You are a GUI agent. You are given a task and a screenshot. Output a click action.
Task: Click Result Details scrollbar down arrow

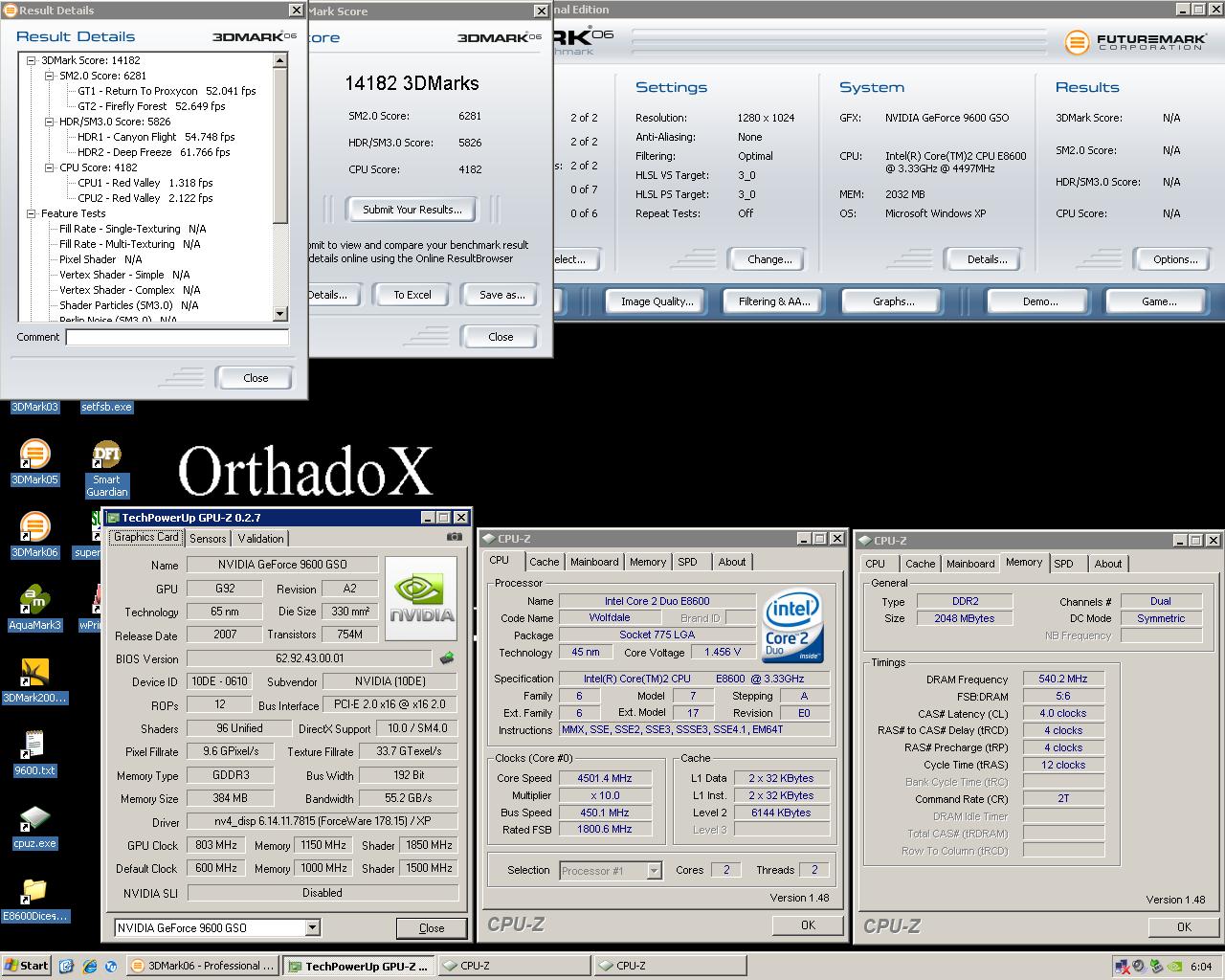tap(280, 314)
